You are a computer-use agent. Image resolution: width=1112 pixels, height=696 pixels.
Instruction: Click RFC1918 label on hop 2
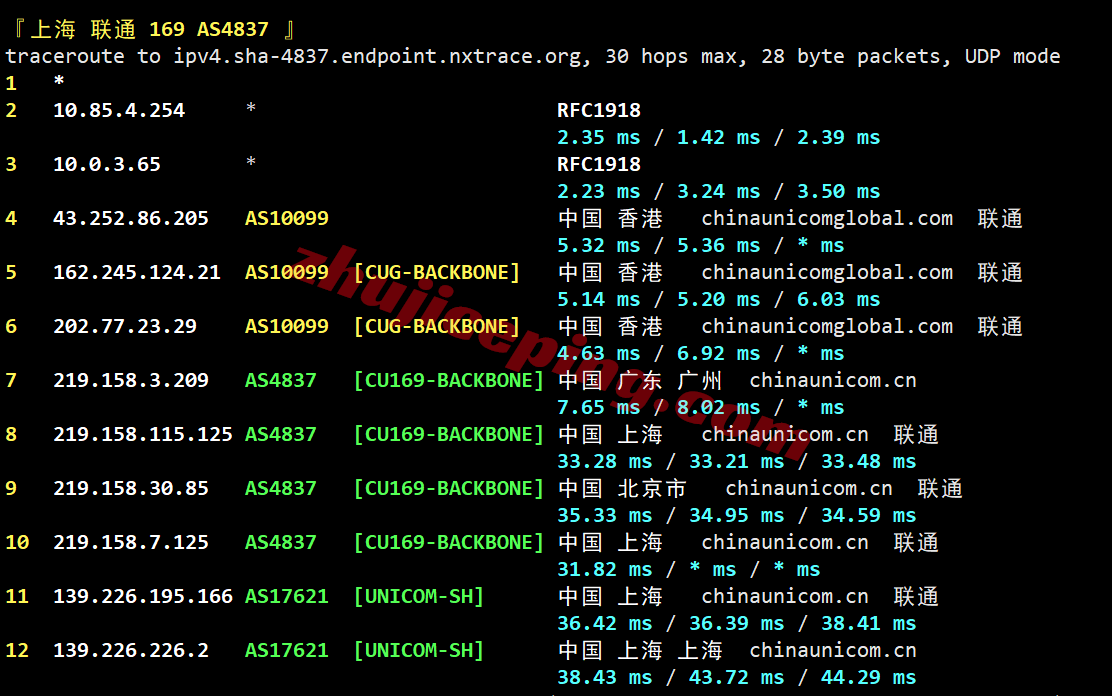(599, 111)
